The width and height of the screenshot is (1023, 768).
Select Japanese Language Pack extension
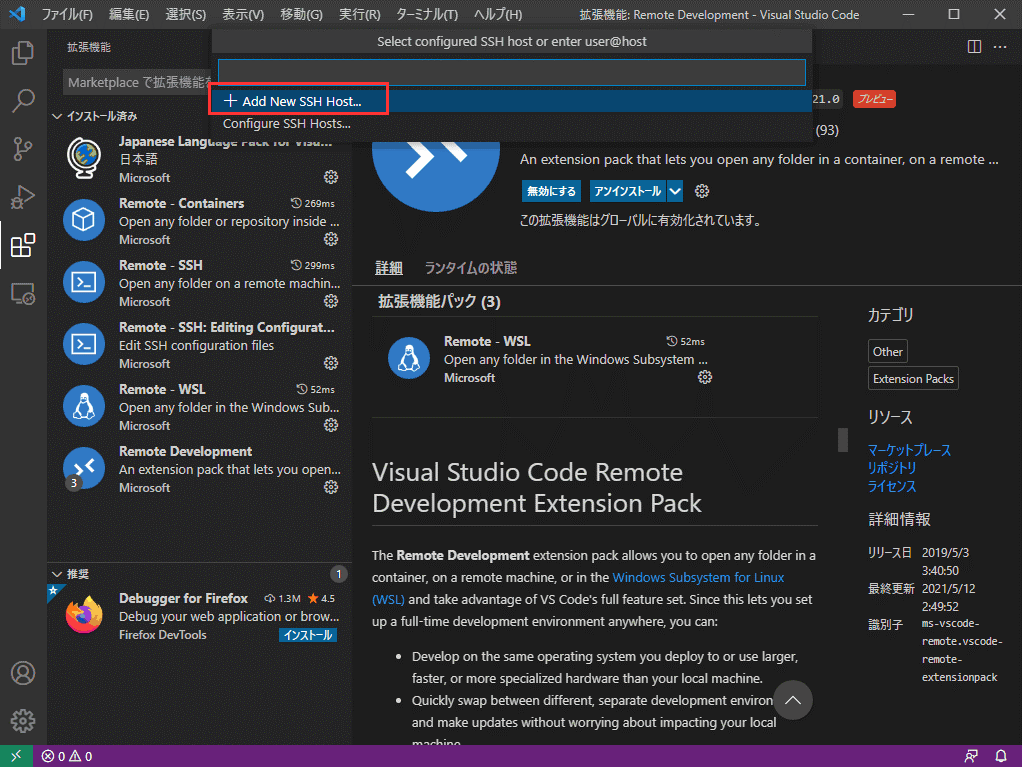[x=199, y=159]
